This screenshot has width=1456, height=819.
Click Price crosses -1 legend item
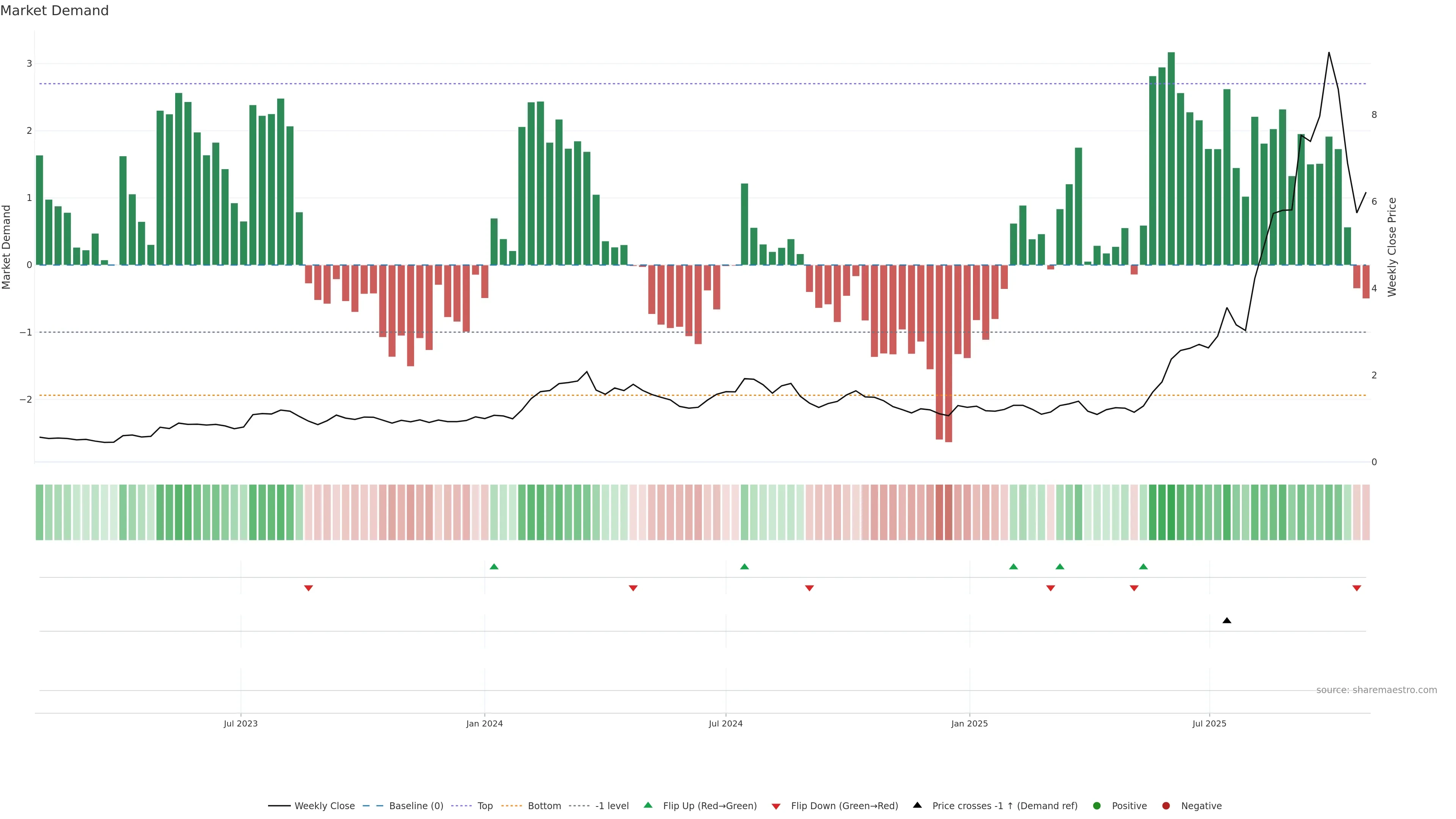(x=1004, y=806)
